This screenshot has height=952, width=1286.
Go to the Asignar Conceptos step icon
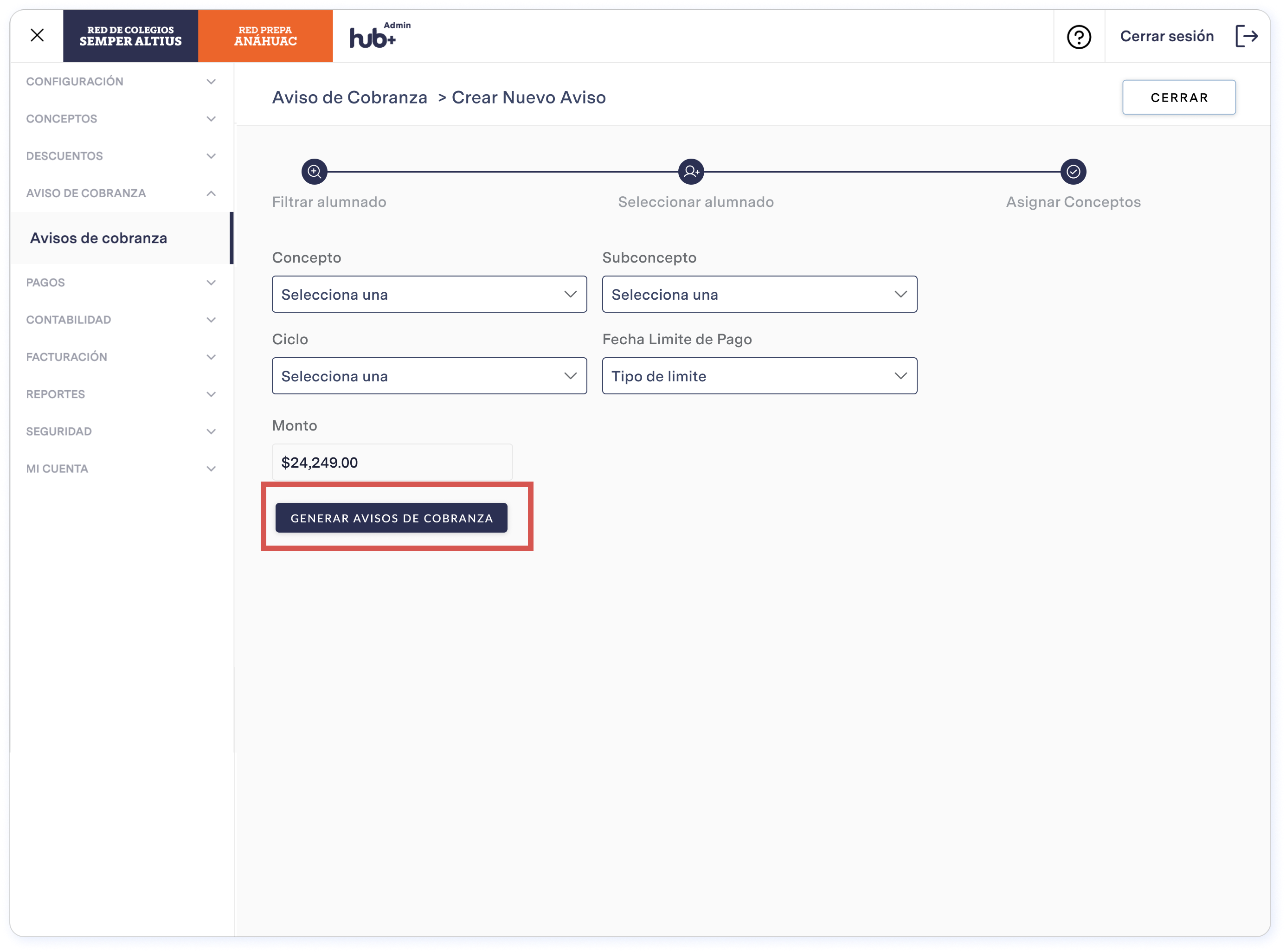[1073, 172]
